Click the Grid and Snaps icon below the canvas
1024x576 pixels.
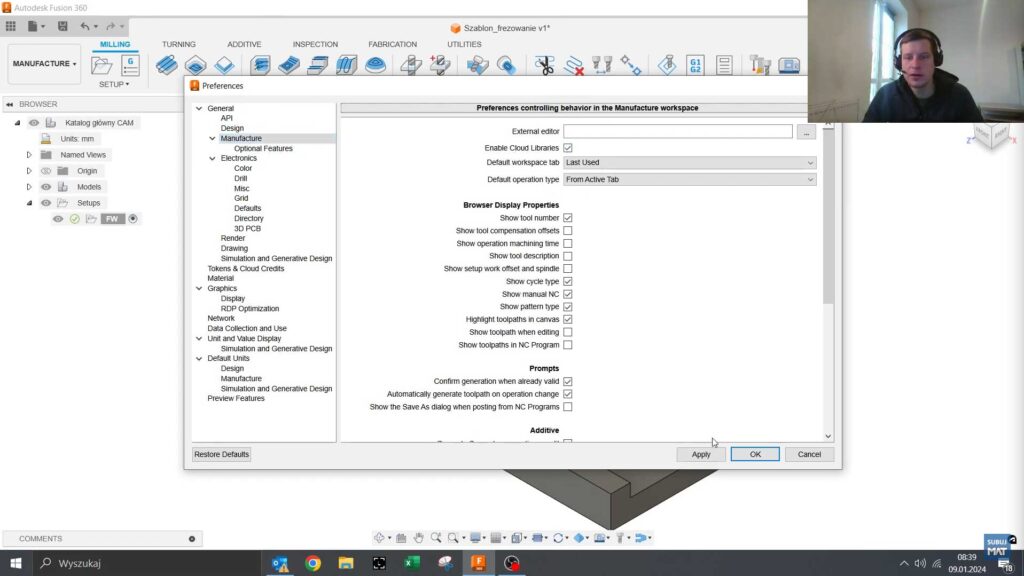click(495, 537)
